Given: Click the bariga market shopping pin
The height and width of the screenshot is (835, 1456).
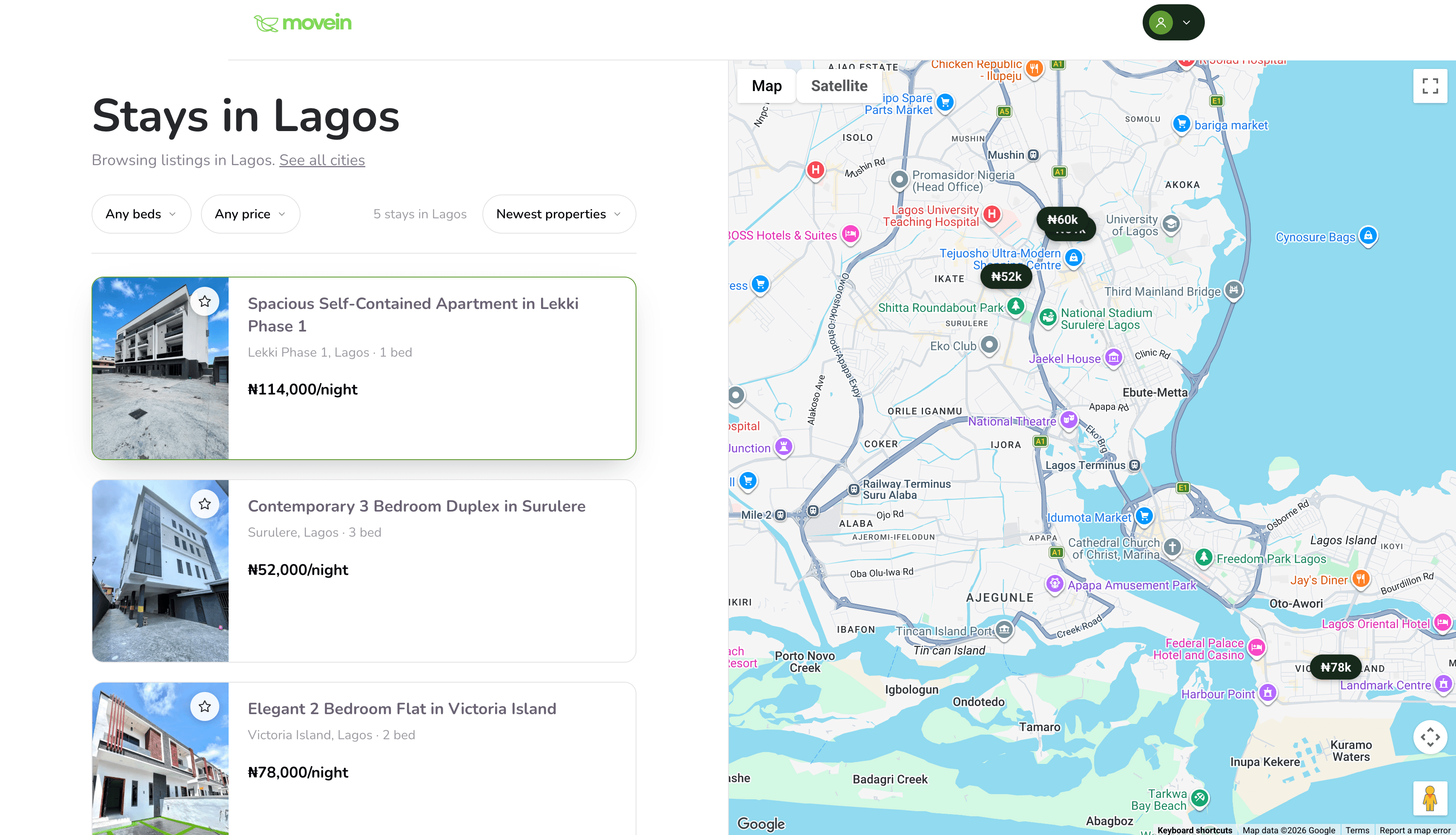Looking at the screenshot, I should point(1181,124).
